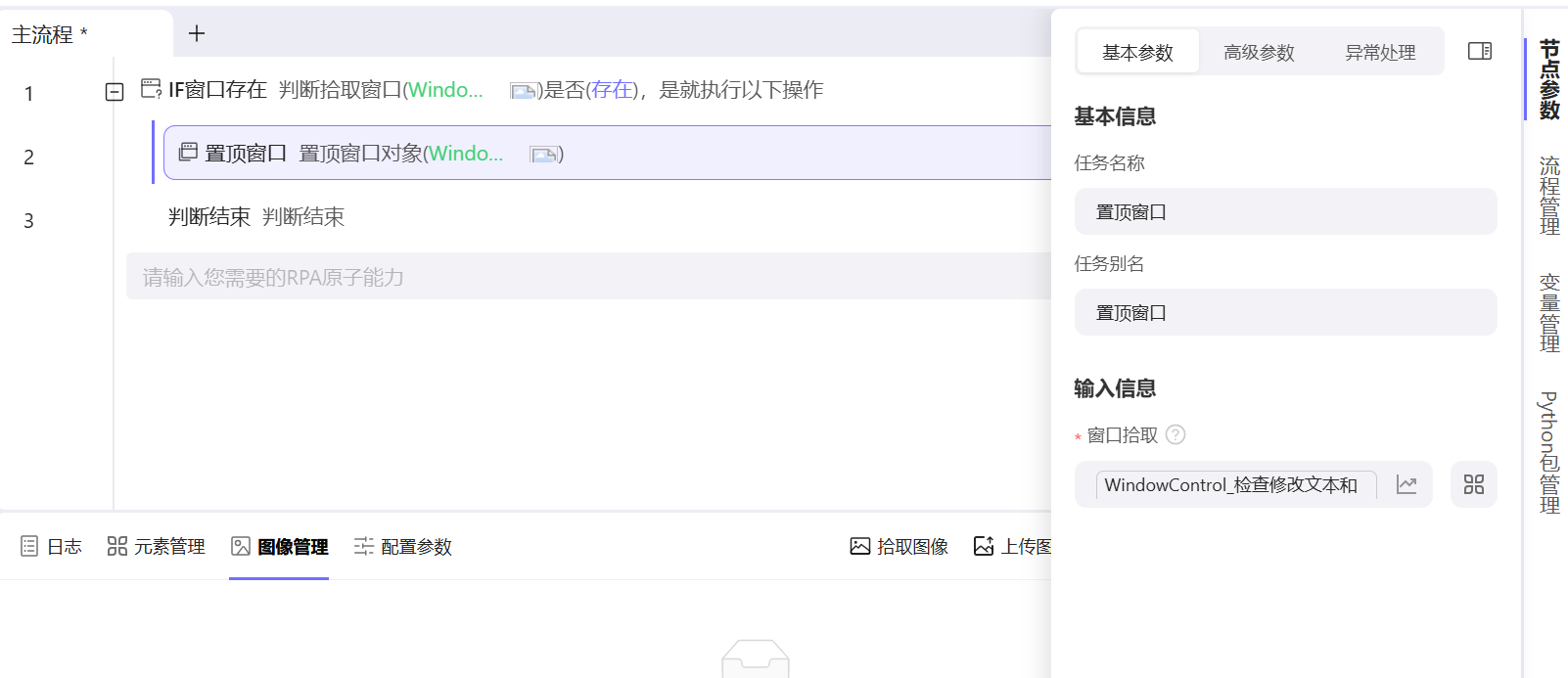The image size is (1568, 678).
Task: Click line number 2
Action: [x=28, y=158]
